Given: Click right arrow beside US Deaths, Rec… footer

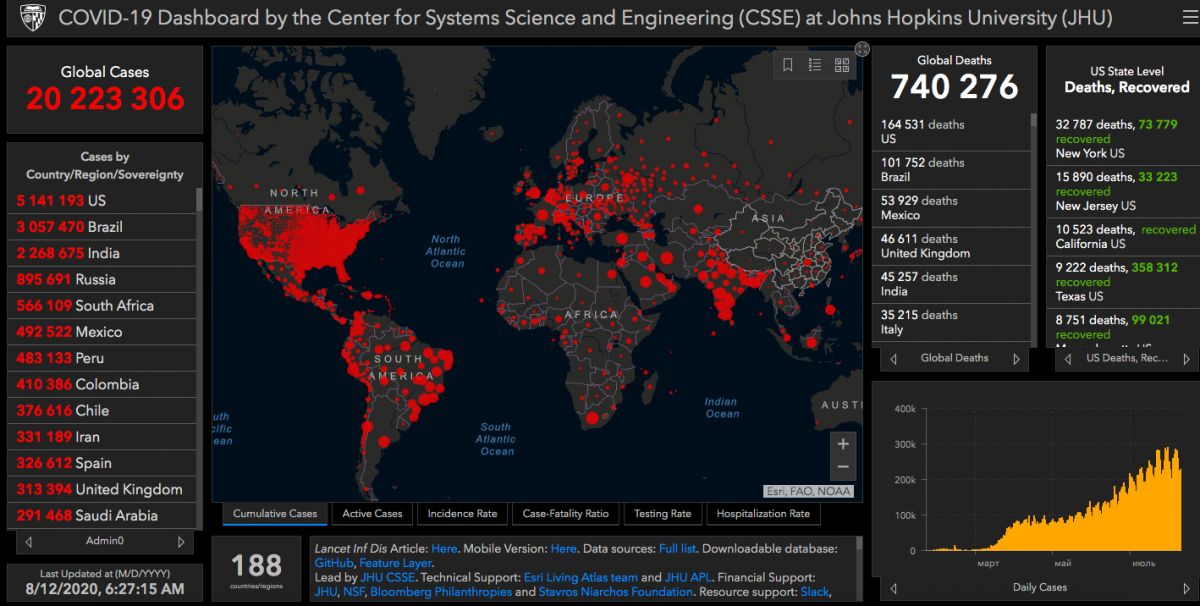Looking at the screenshot, I should [1186, 358].
